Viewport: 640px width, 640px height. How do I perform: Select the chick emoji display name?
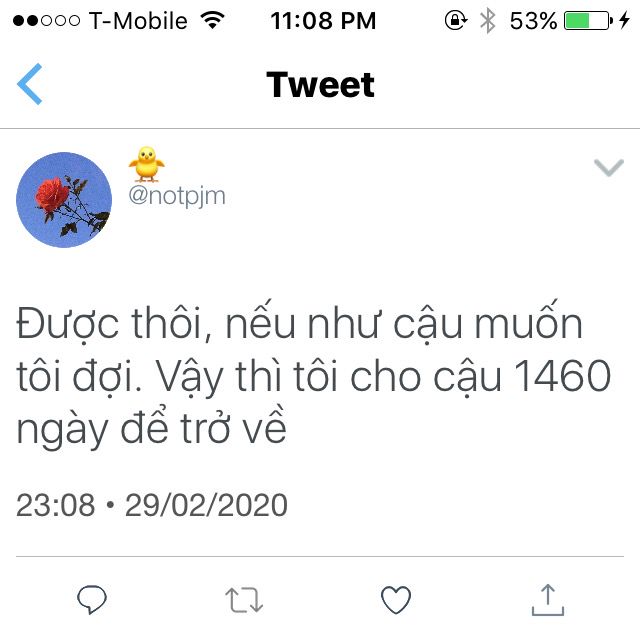click(x=147, y=164)
